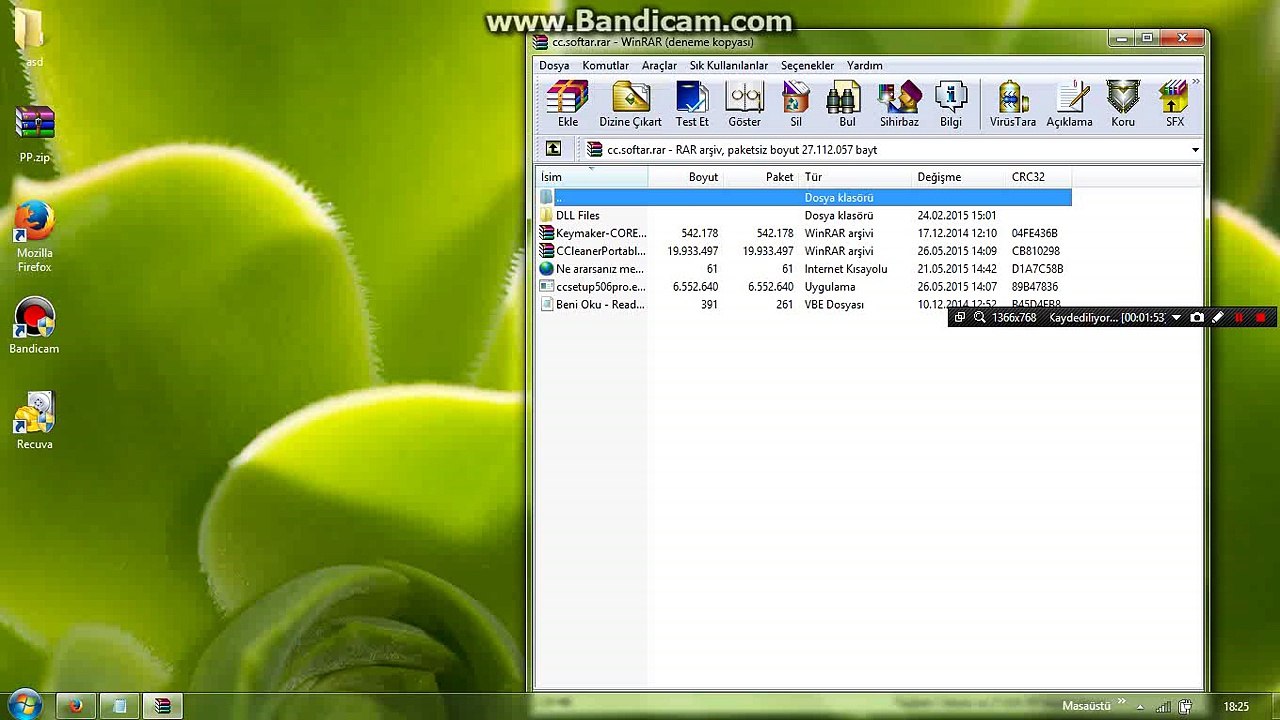Viewport: 1280px width, 720px height.
Task: Open the Windows Start menu
Action: [x=23, y=704]
